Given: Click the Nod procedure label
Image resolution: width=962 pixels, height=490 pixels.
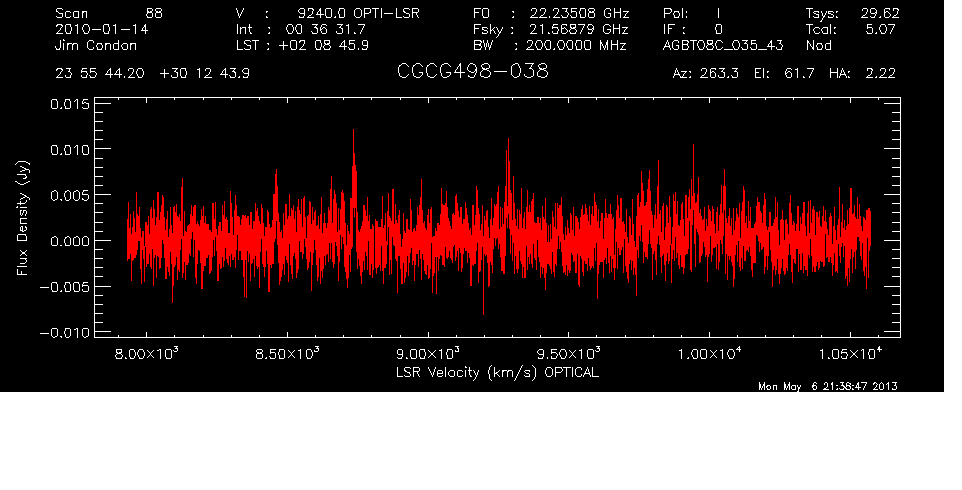Looking at the screenshot, I should [819, 46].
